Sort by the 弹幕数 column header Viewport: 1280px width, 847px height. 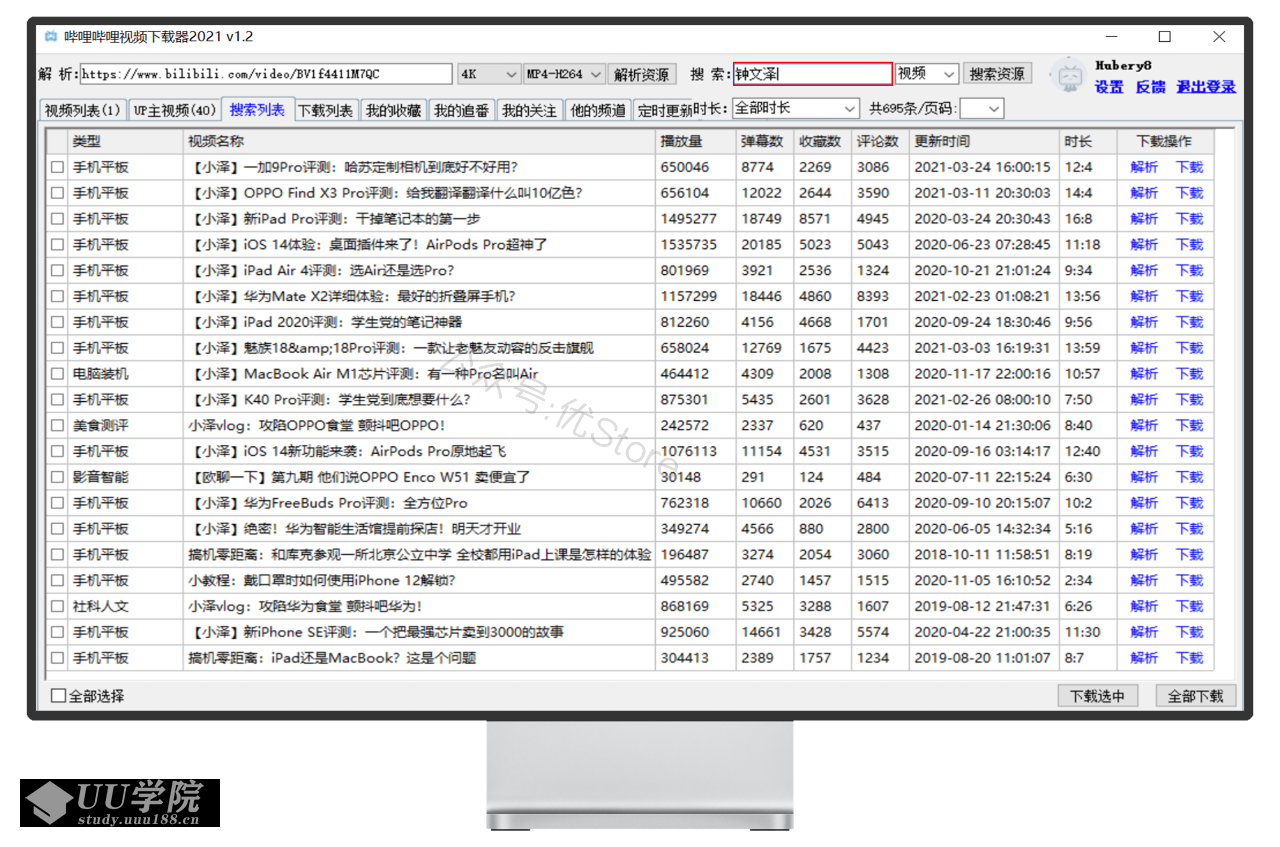click(764, 141)
